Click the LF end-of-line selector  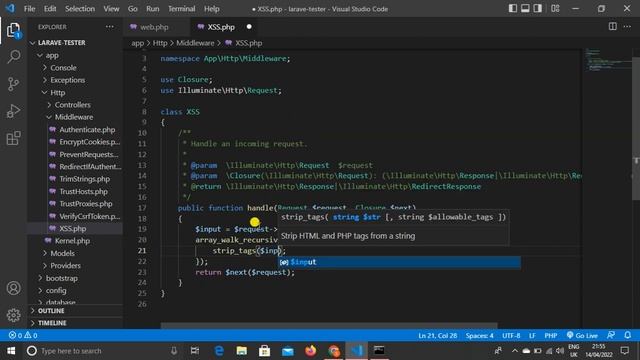[532, 336]
